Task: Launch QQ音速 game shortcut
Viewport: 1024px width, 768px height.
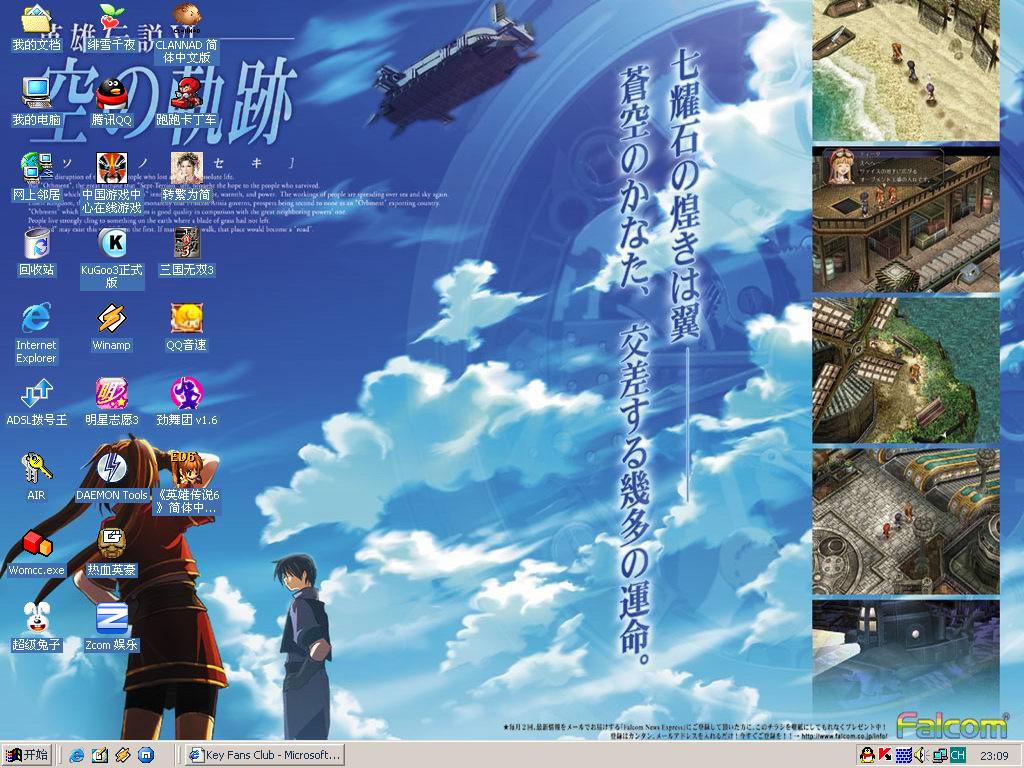Action: pos(186,319)
